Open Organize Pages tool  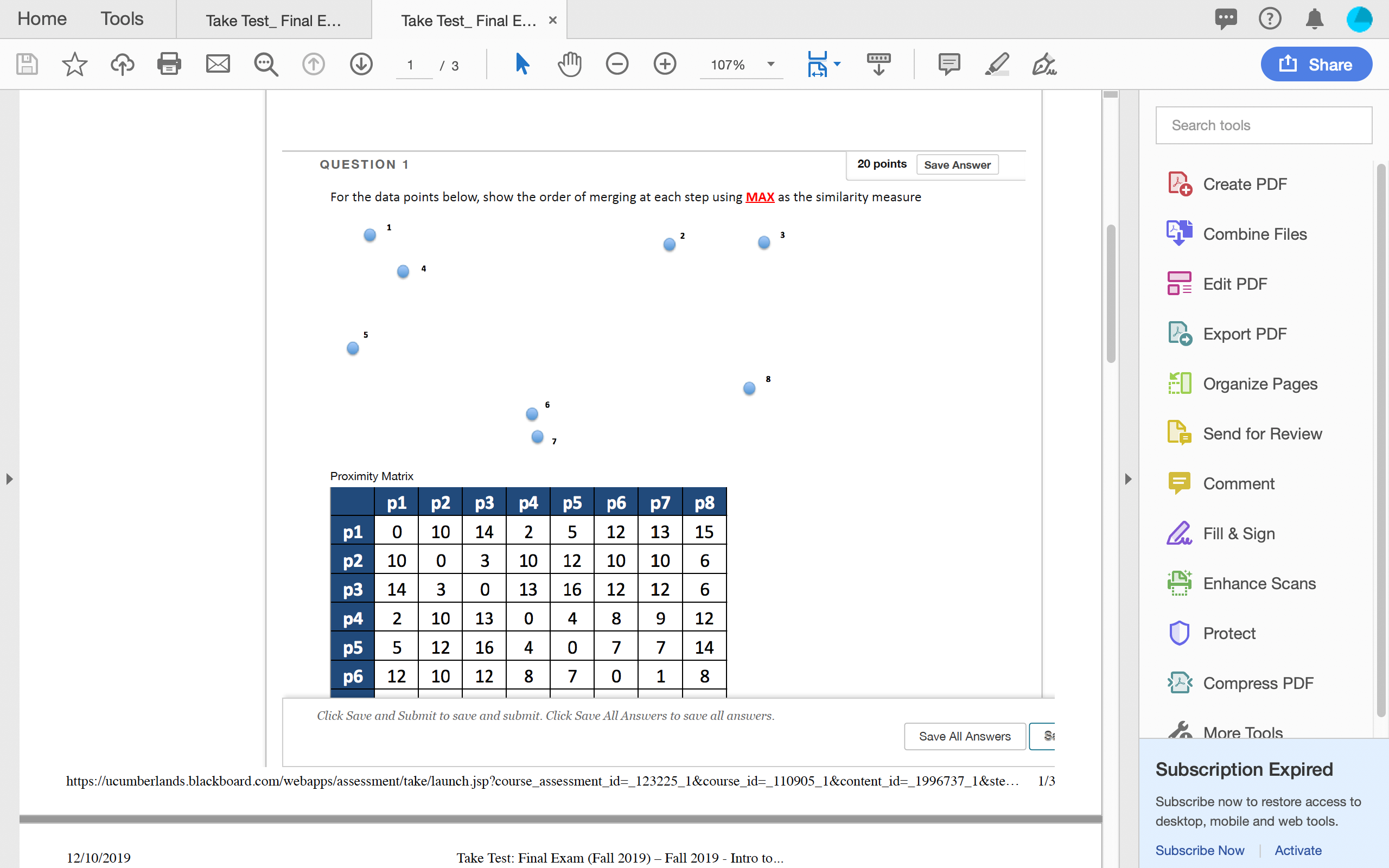(x=1242, y=384)
